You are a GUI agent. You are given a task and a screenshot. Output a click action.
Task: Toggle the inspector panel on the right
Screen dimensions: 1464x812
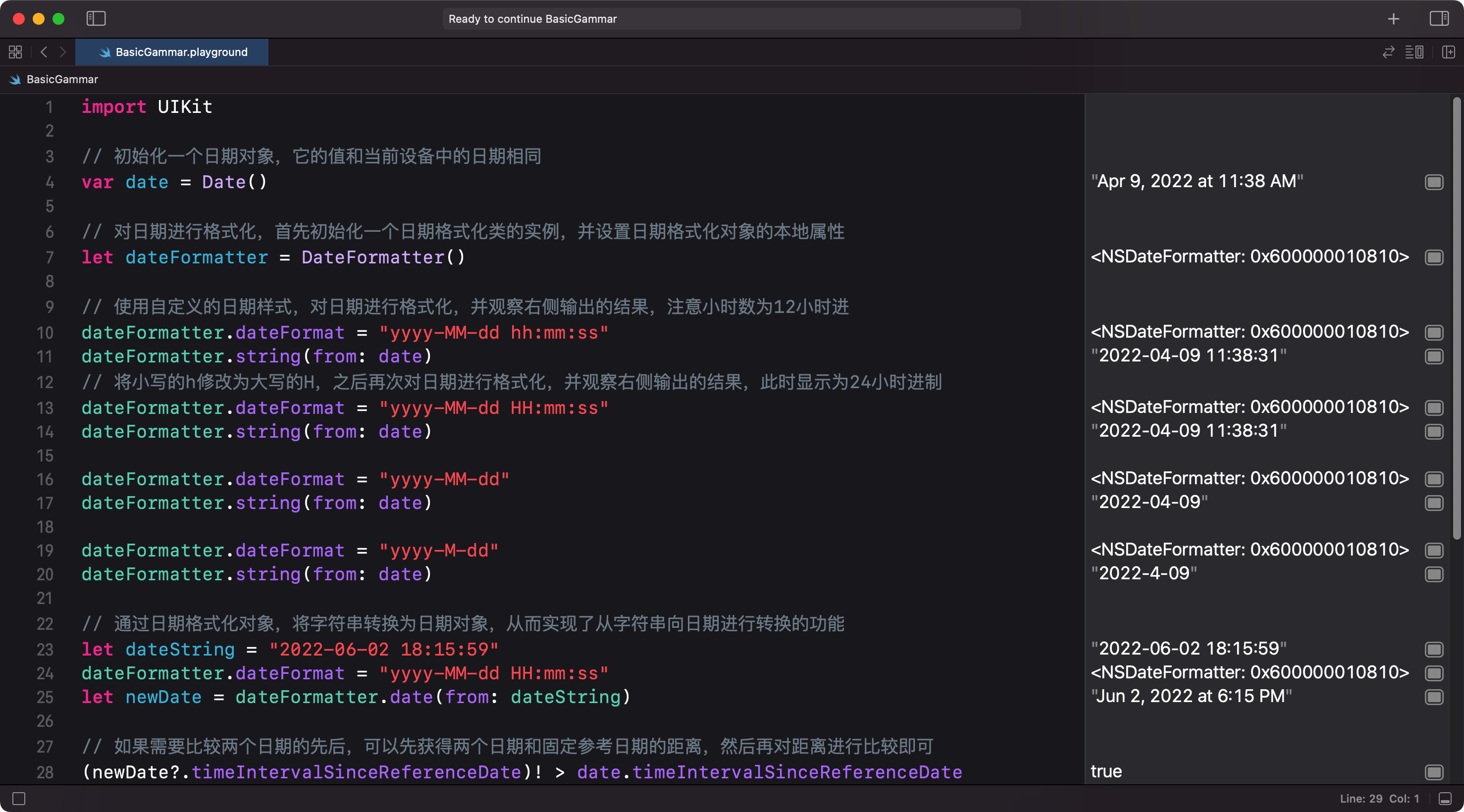click(x=1439, y=19)
